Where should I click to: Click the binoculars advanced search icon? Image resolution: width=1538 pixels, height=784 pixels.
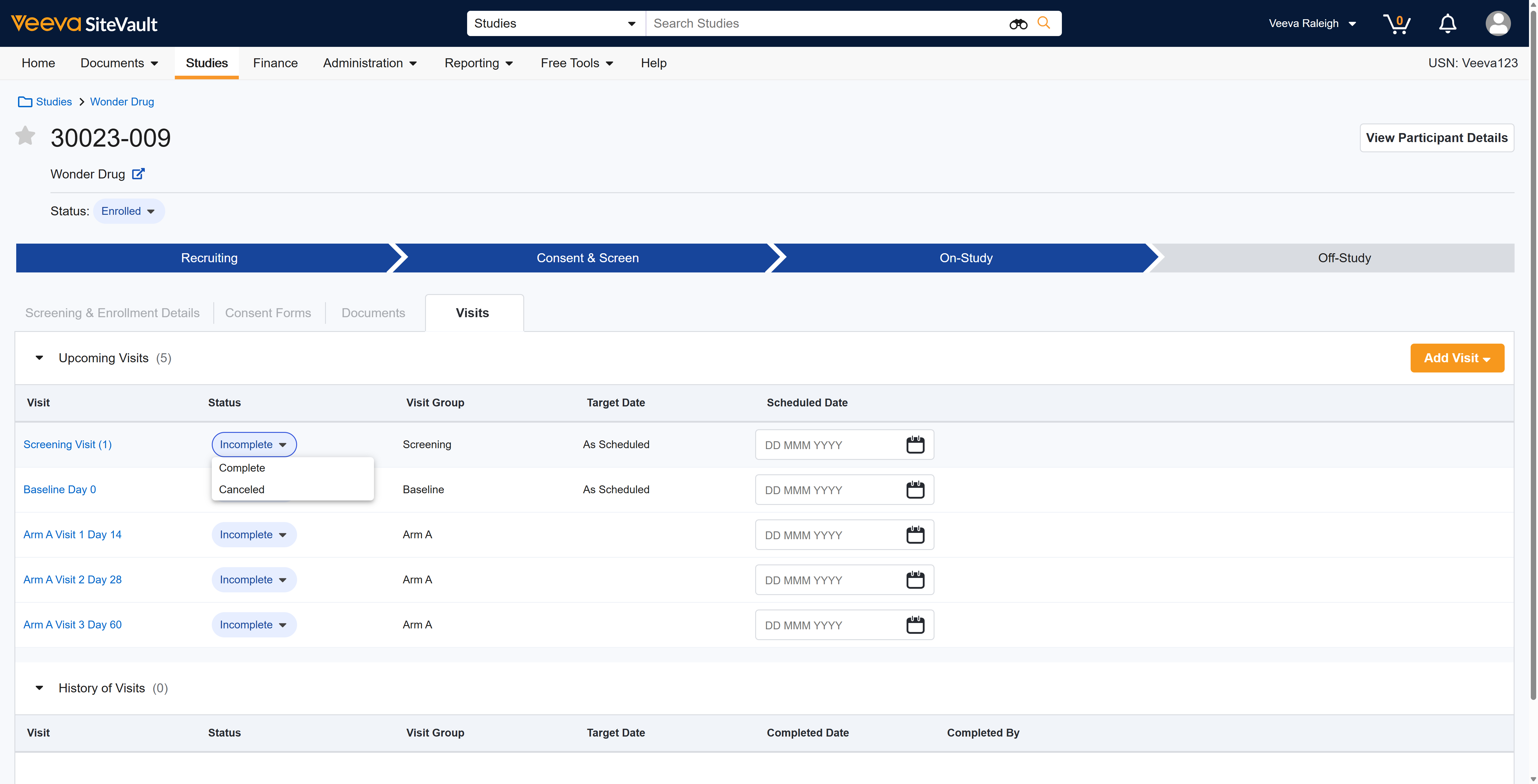(x=1018, y=23)
